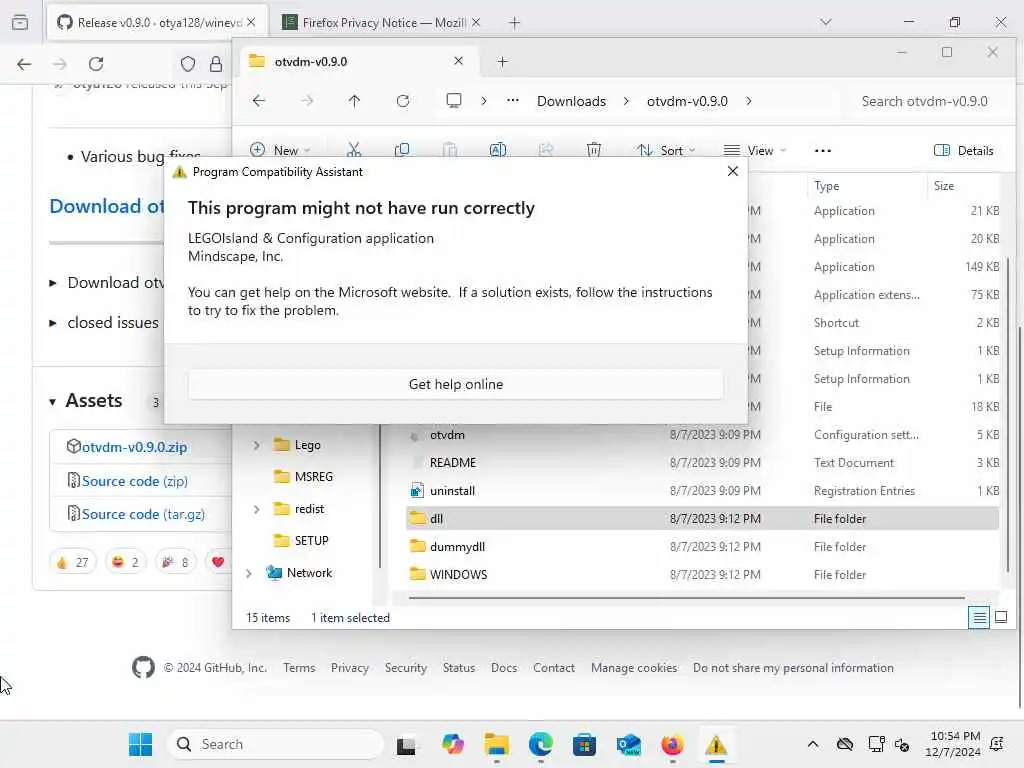Viewport: 1024px width, 768px height.
Task: Click the Search otvdm-v0.9.0 field
Action: 928,101
